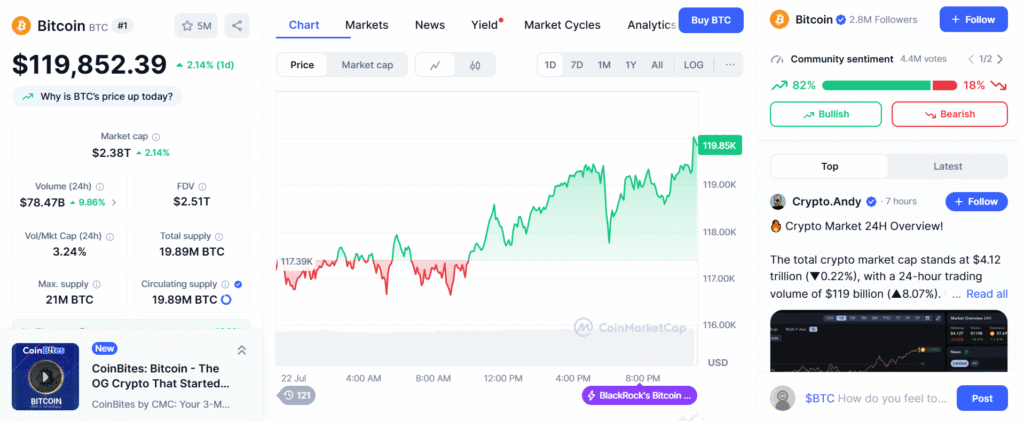Set chart range to 1D

(x=551, y=65)
